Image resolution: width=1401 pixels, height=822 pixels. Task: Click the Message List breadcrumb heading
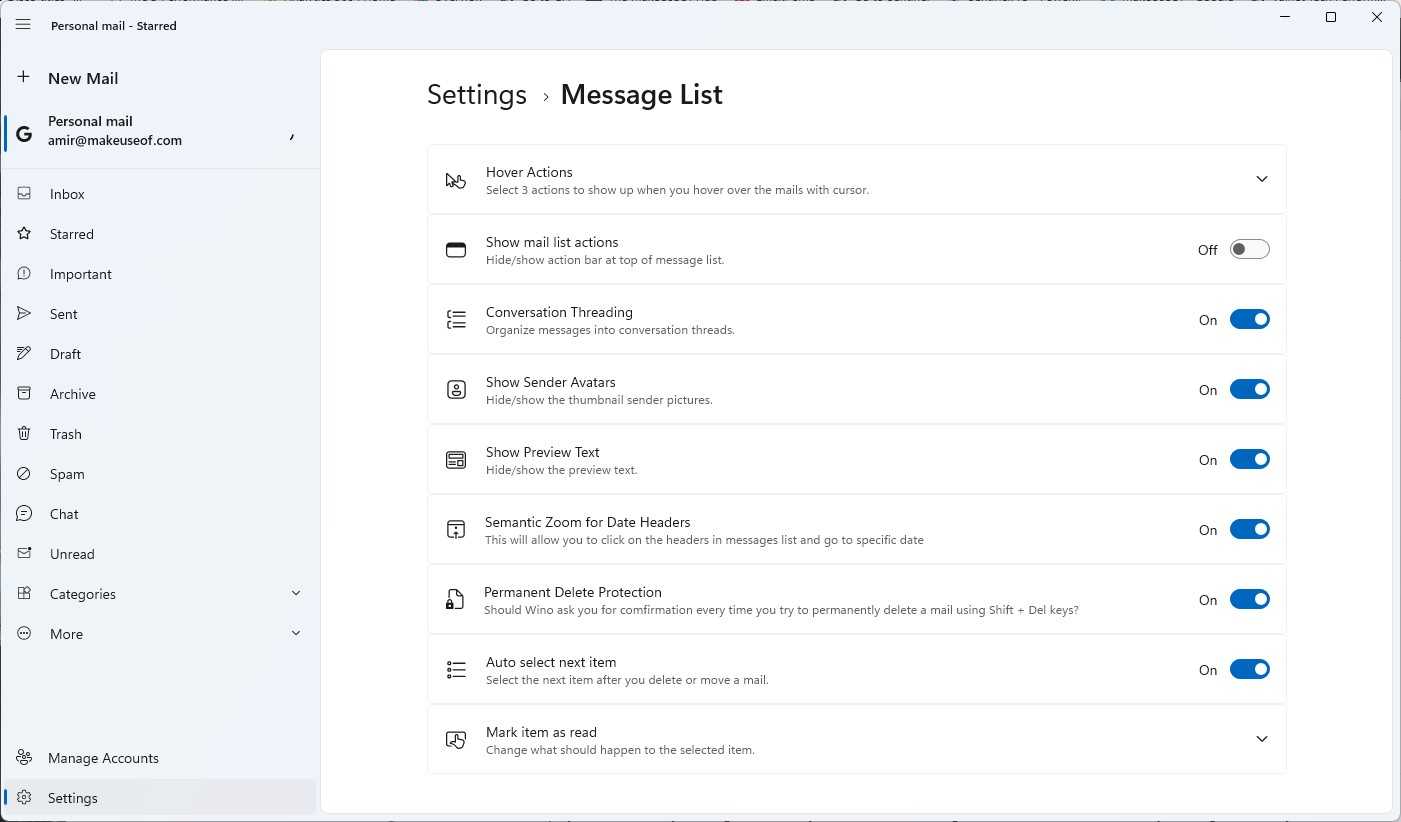[642, 94]
